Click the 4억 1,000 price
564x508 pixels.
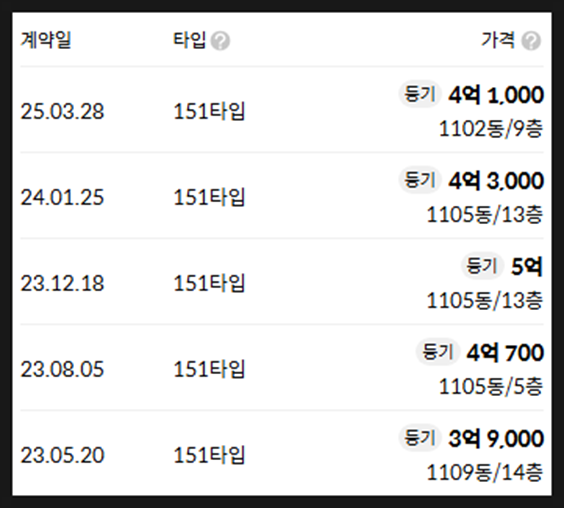pos(496,95)
